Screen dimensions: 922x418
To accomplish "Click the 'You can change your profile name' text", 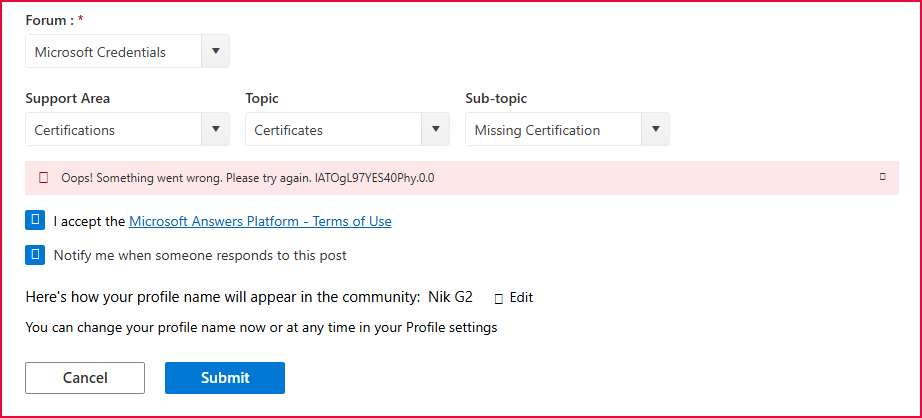I will 261,327.
